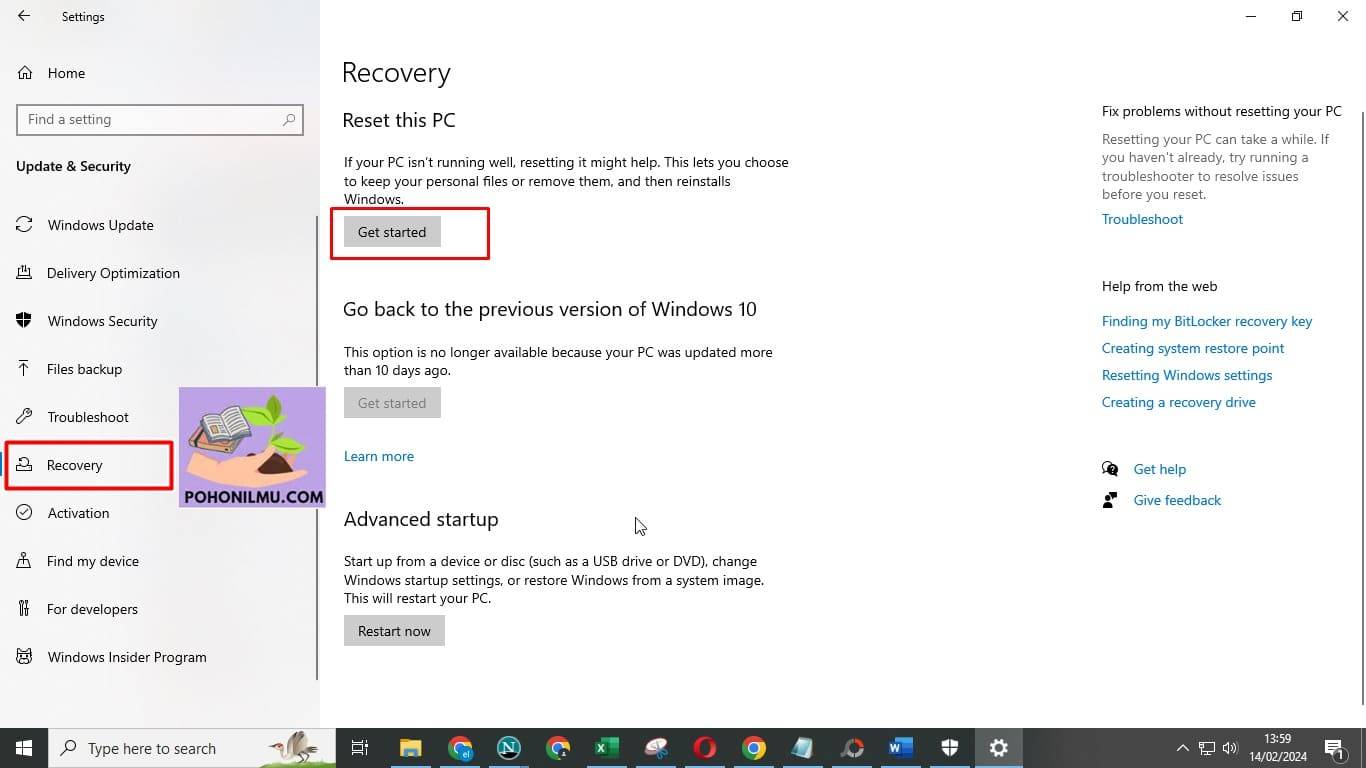Open the Give feedback icon
This screenshot has width=1366, height=768.
1110,500
